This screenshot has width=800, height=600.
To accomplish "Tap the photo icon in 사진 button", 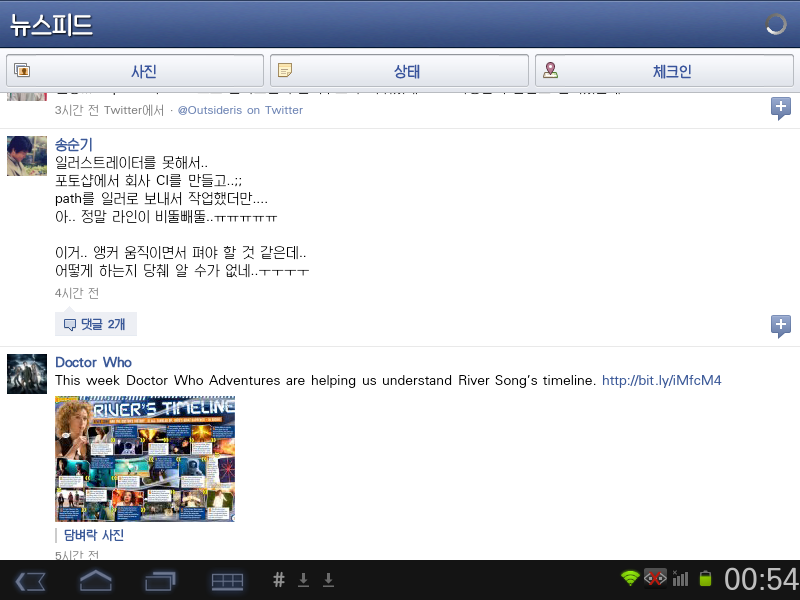I will (x=22, y=70).
